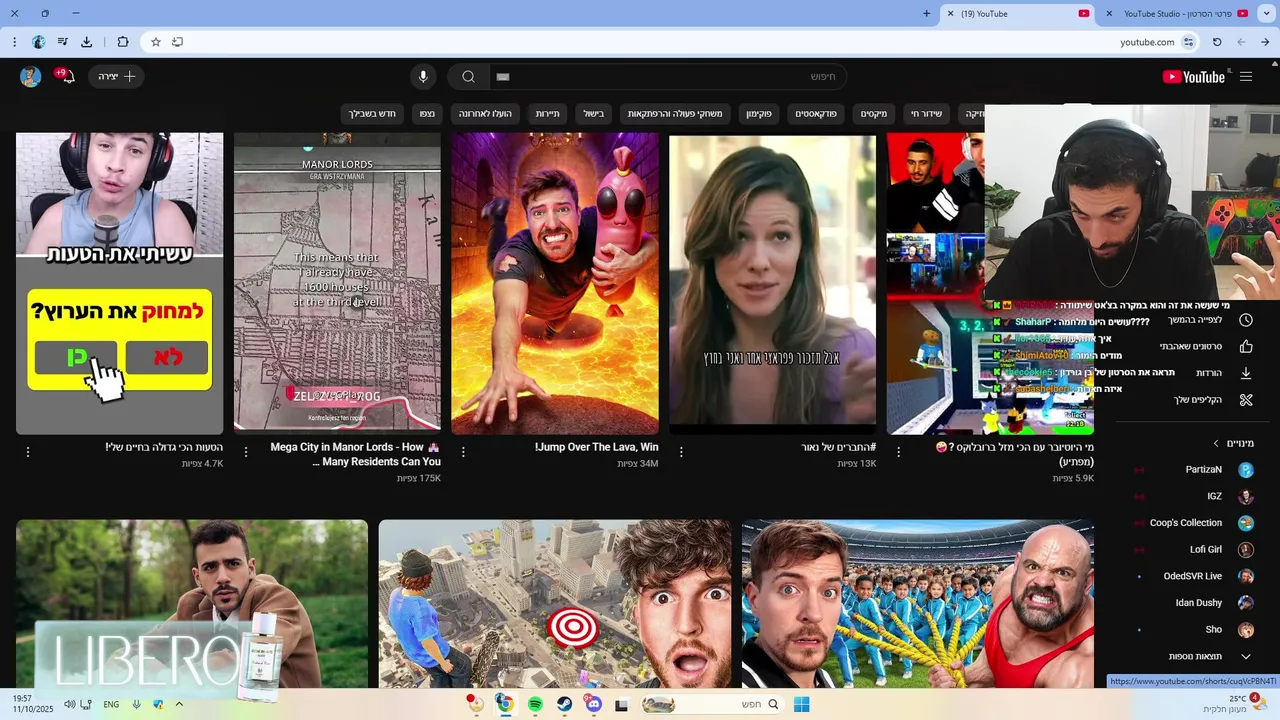Open Spotify from the taskbar
The height and width of the screenshot is (720, 1280).
coord(535,704)
